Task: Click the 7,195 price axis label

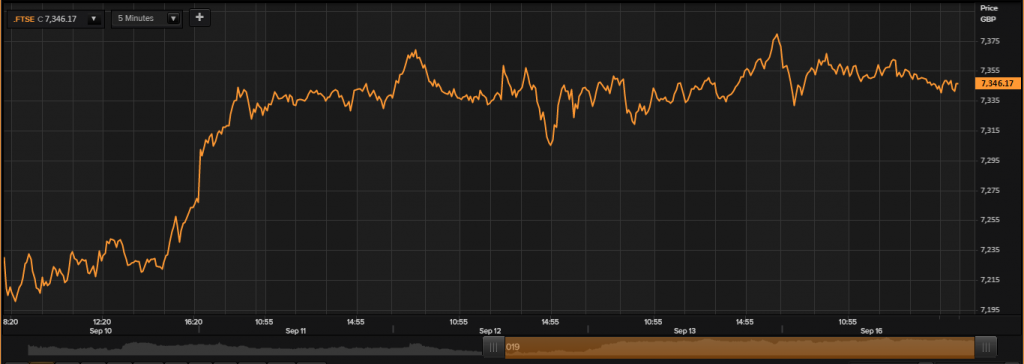Action: tap(991, 310)
